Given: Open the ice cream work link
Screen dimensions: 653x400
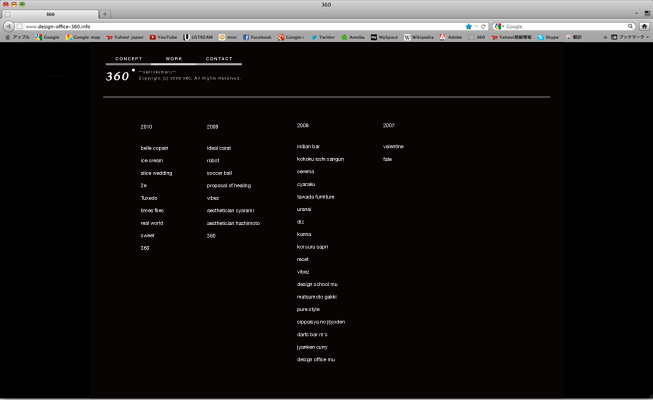Looking at the screenshot, I should [152, 160].
